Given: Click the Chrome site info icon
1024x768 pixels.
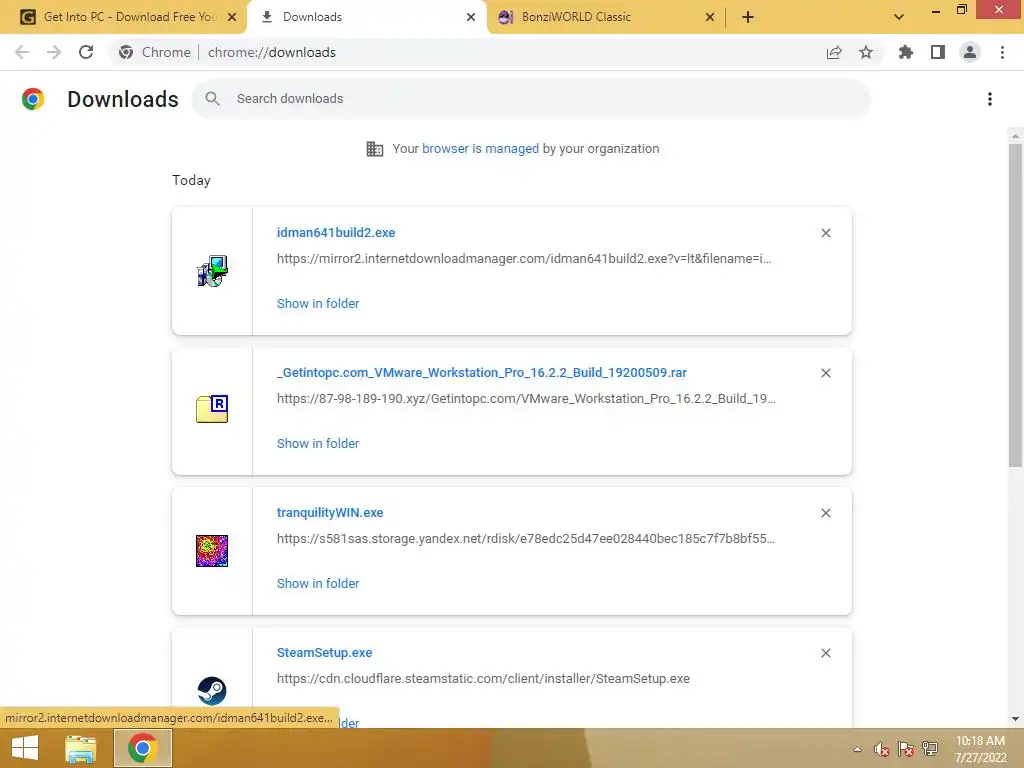Looking at the screenshot, I should click(x=126, y=52).
